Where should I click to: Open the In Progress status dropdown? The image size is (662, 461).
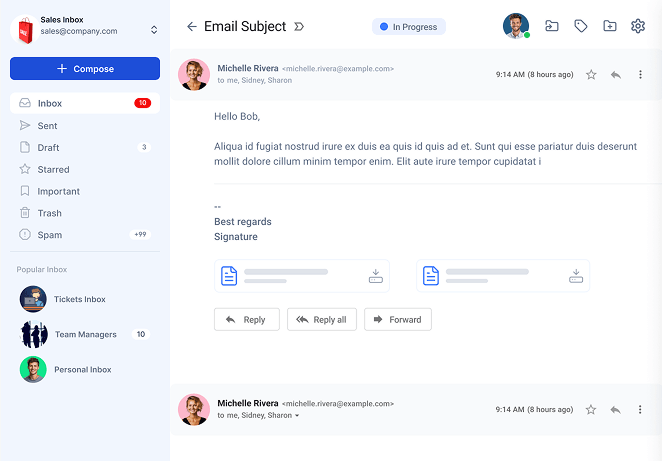click(408, 27)
